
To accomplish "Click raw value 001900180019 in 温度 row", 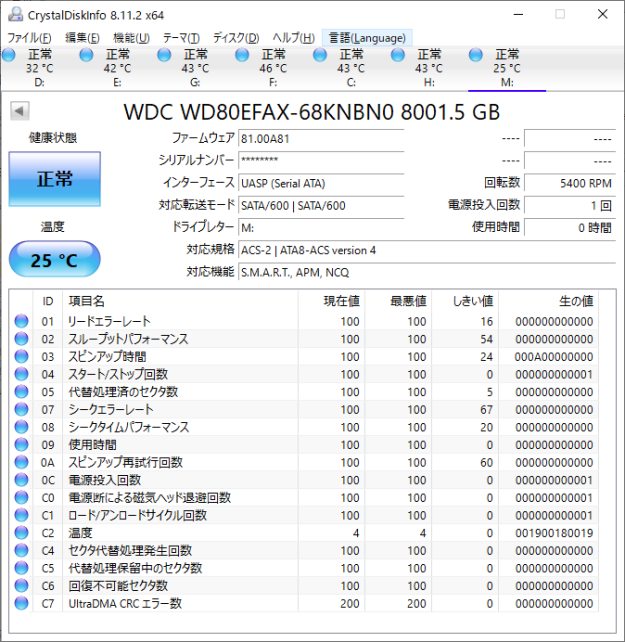I will (554, 533).
